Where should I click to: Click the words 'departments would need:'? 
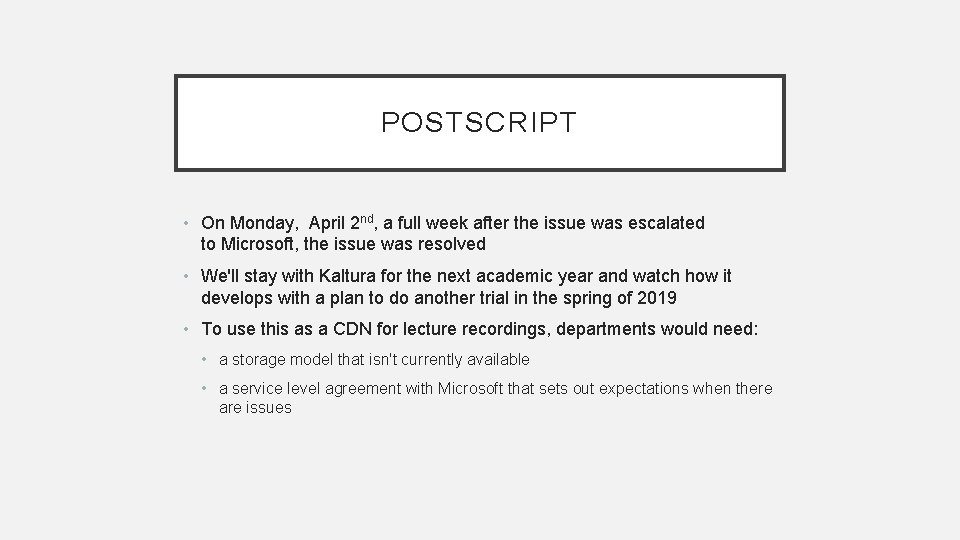[657, 329]
